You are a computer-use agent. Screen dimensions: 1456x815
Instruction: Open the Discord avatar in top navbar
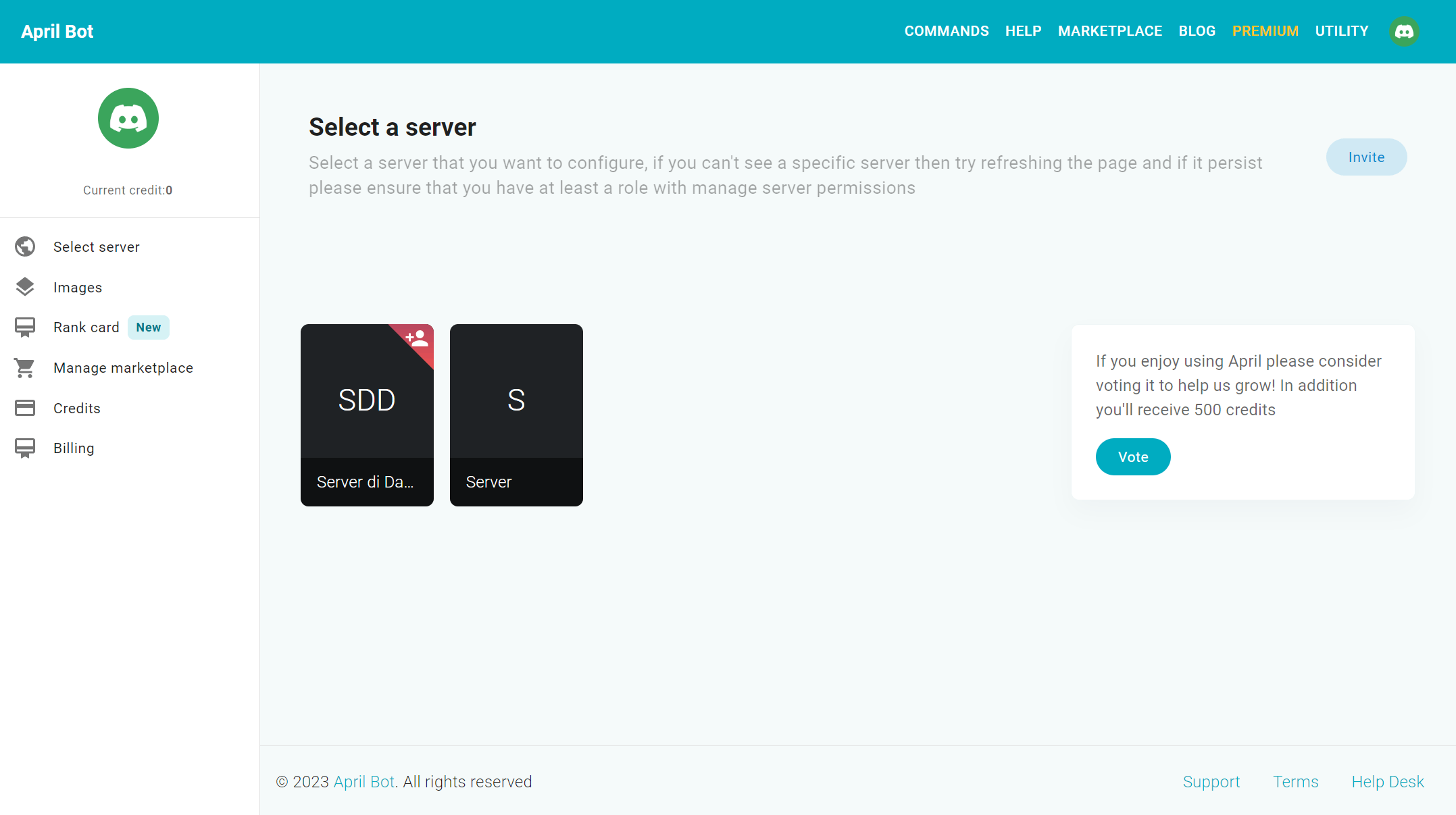(1404, 32)
